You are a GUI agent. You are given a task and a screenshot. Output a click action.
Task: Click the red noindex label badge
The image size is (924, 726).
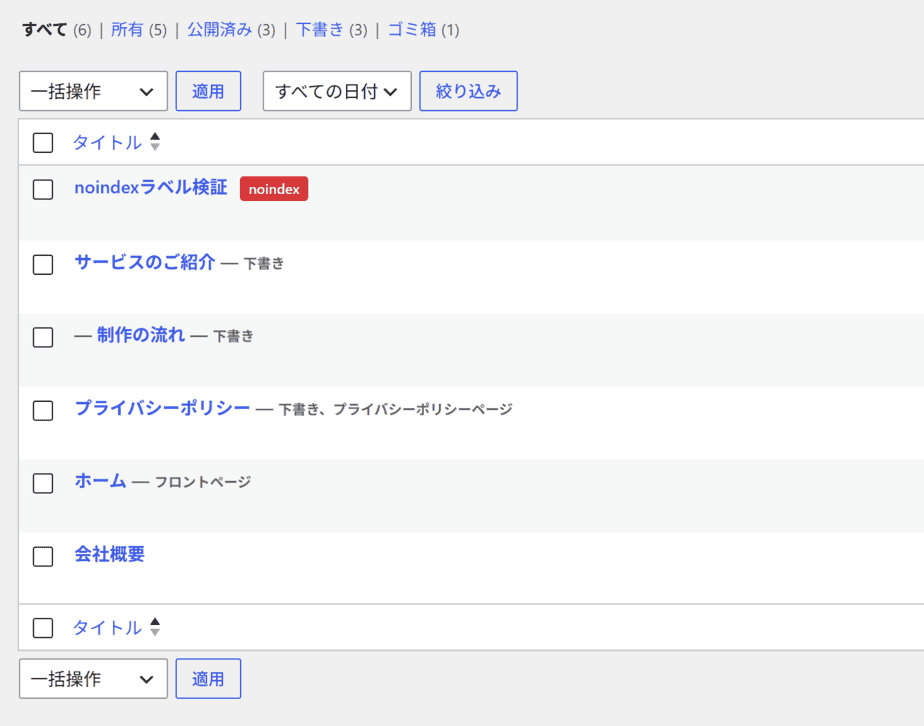tap(274, 189)
